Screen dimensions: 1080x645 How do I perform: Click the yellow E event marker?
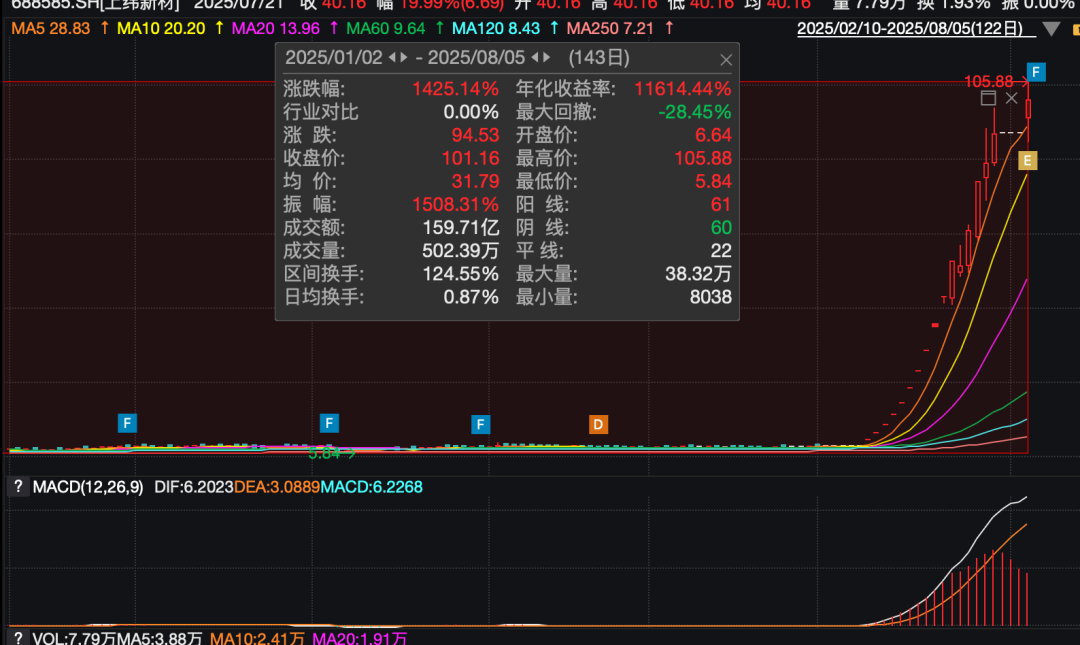pyautogui.click(x=1027, y=160)
